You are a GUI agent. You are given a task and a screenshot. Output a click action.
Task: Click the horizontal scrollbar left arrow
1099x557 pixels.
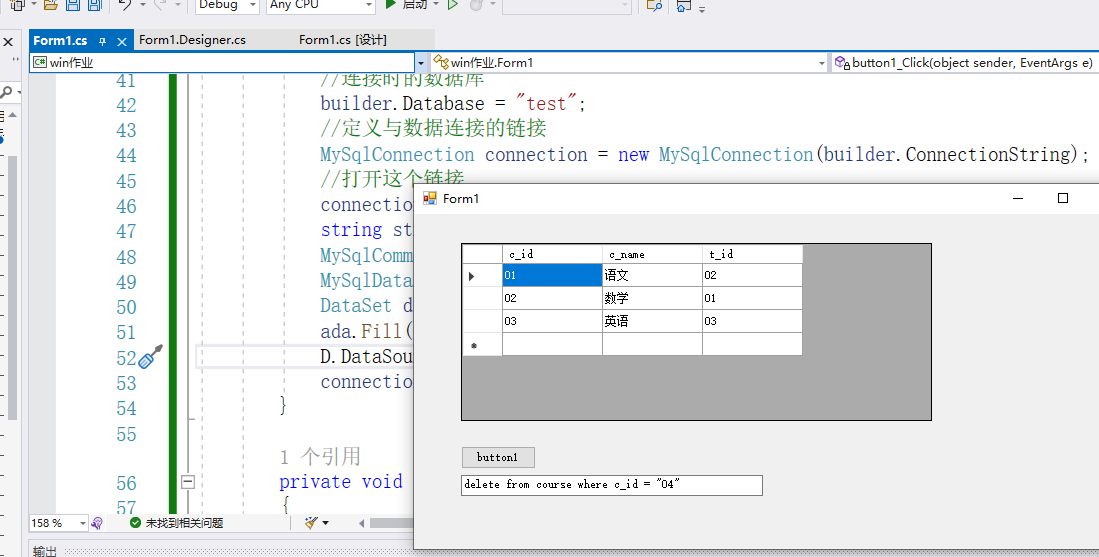(x=362, y=523)
